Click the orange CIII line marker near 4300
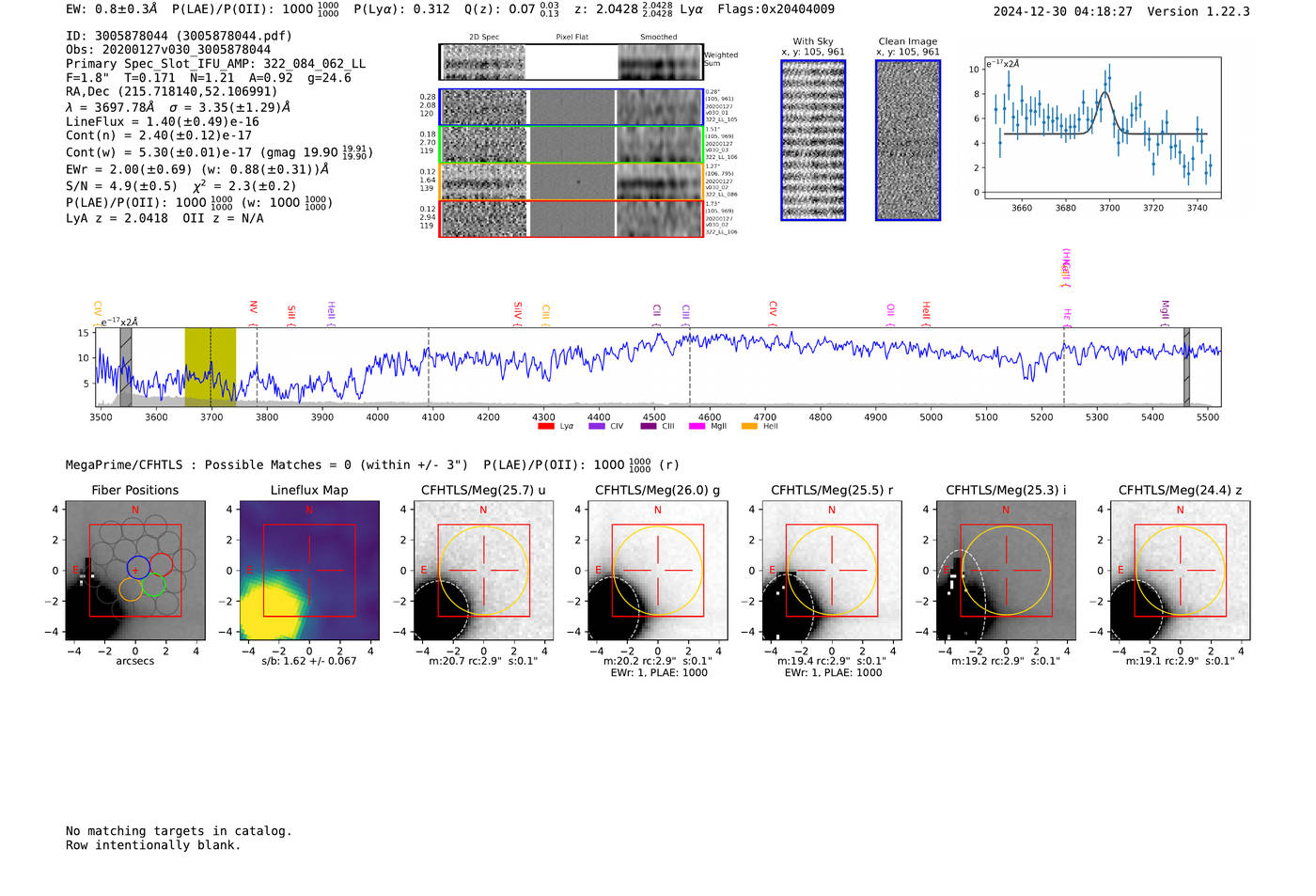 tap(545, 315)
